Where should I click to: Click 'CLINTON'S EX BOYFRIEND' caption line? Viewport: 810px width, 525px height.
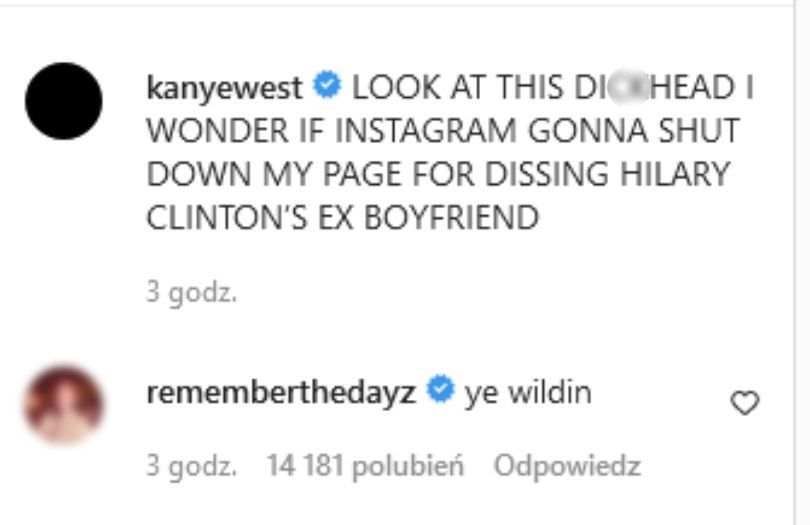[342, 217]
